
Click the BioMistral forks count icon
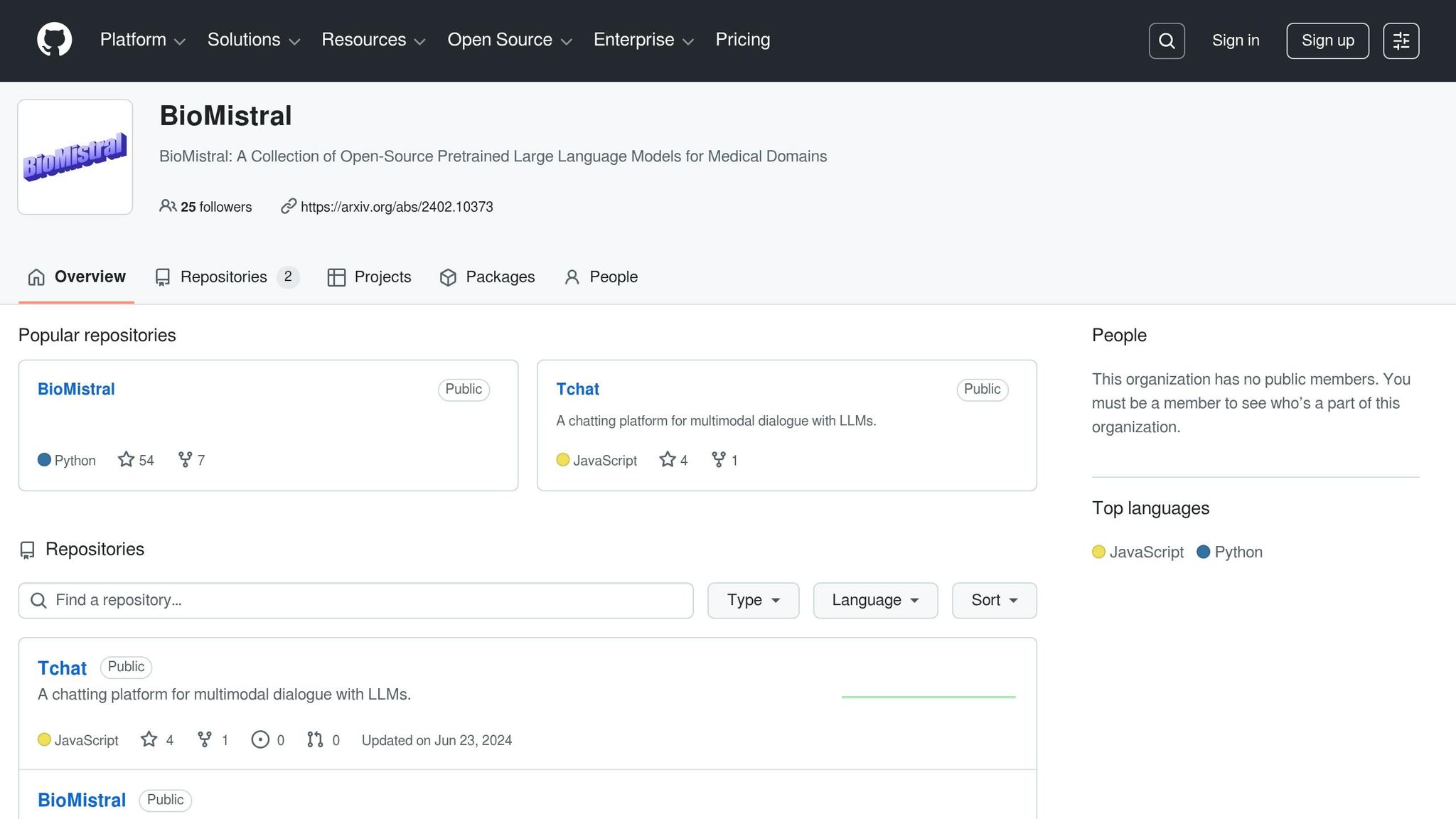coord(185,460)
